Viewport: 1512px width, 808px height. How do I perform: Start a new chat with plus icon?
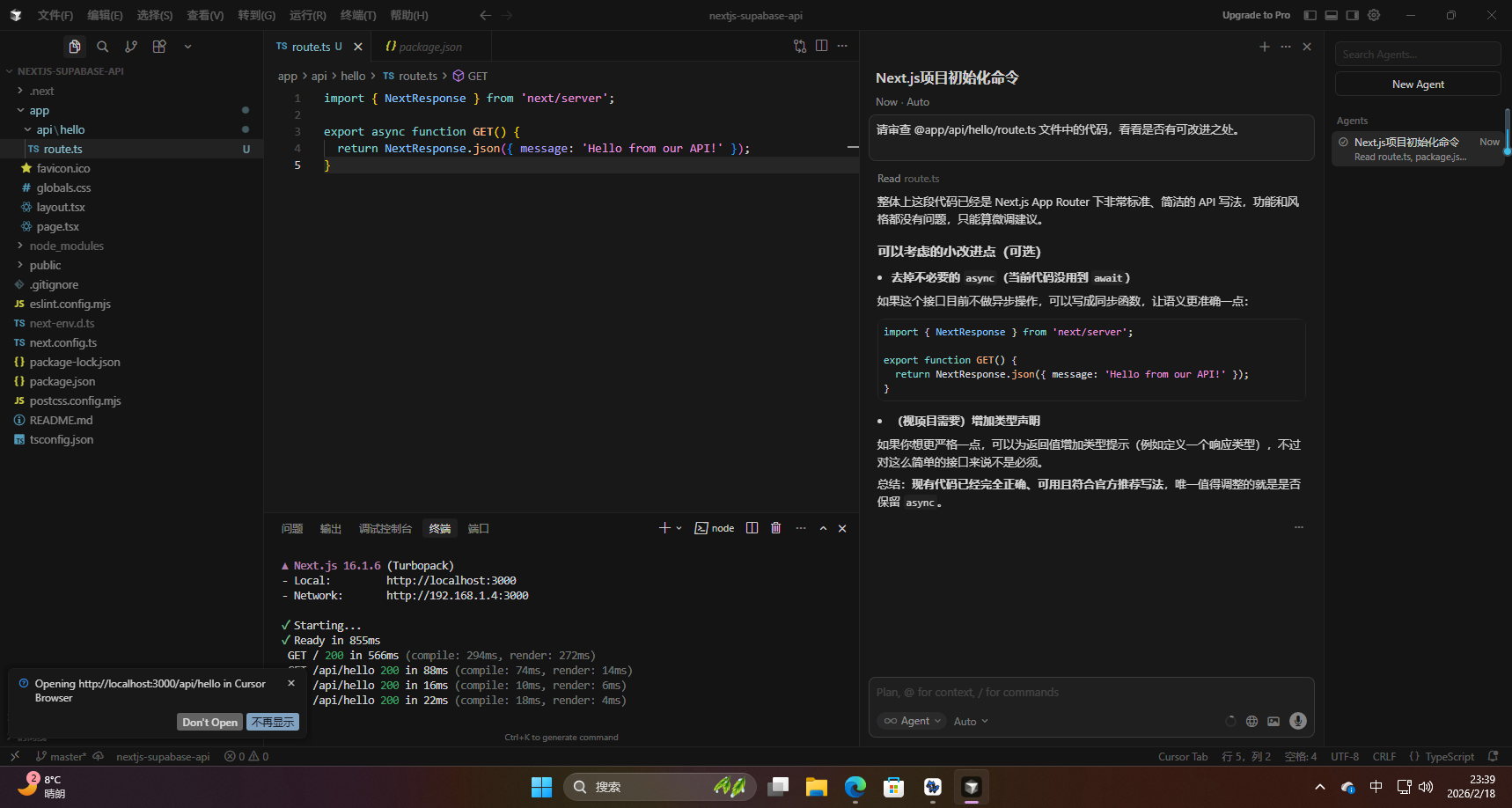pos(1265,47)
